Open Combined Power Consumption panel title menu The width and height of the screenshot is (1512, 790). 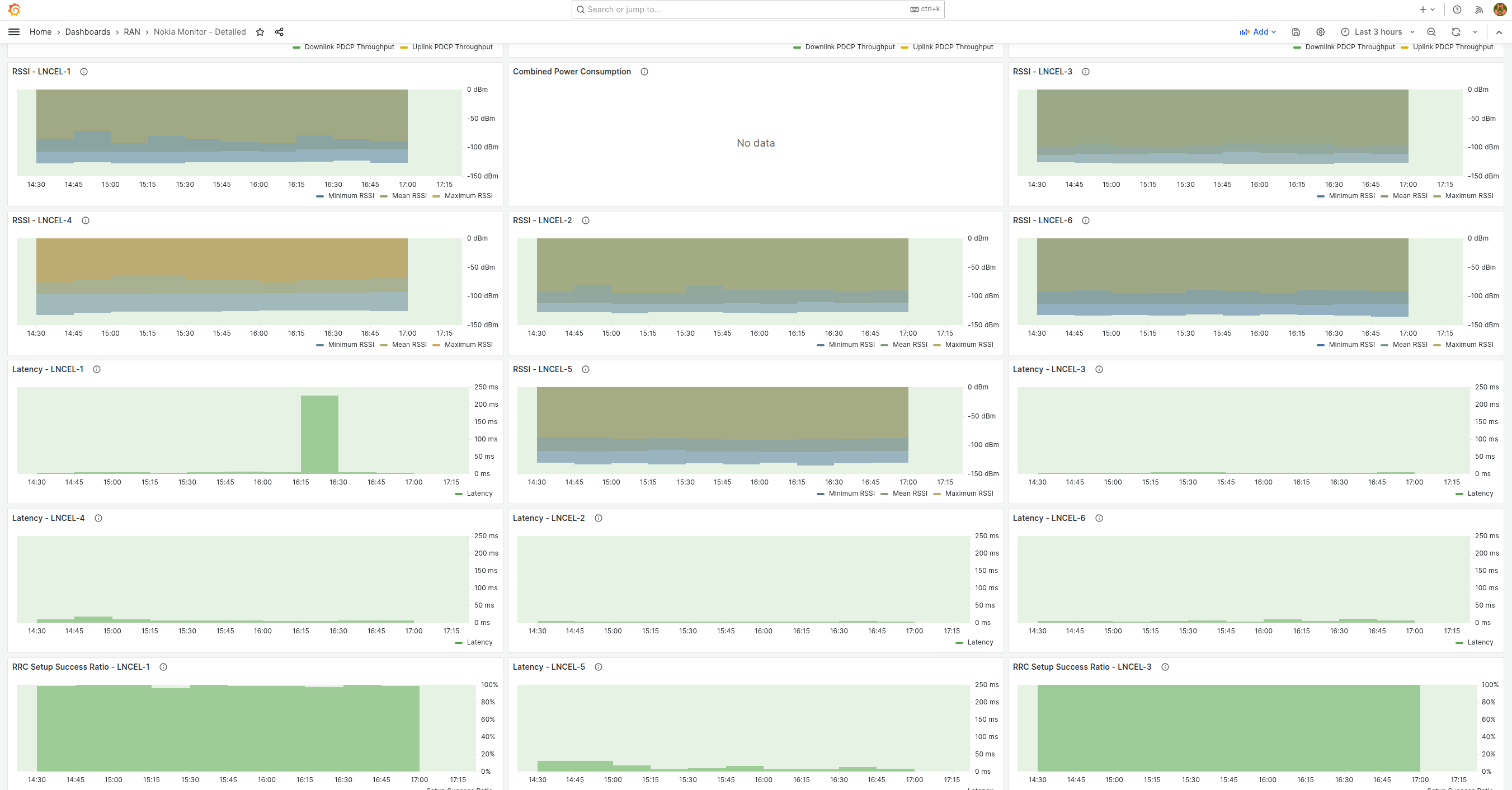tap(572, 72)
